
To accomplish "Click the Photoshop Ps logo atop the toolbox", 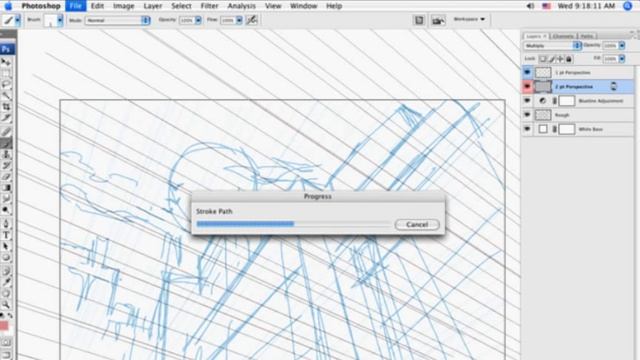I will (6, 49).
